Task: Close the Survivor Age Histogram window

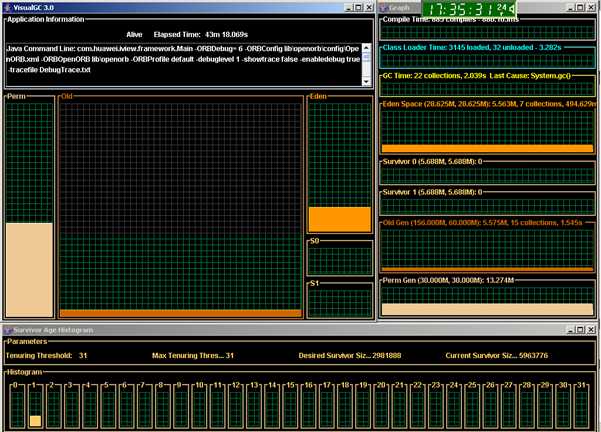Action: click(593, 329)
